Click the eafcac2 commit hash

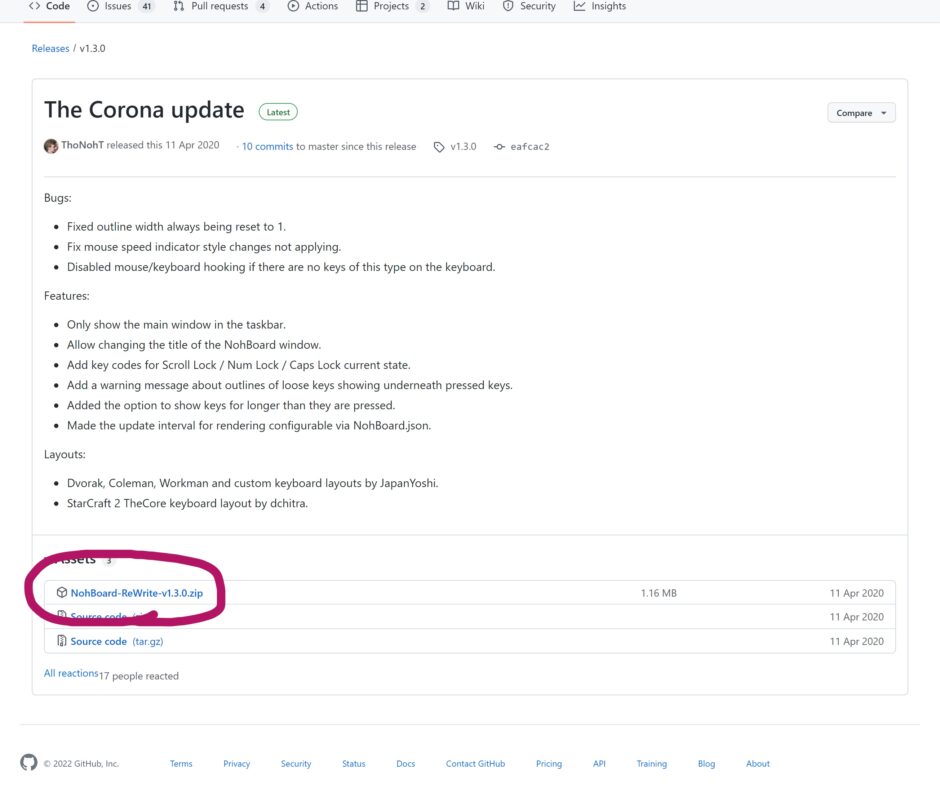530,147
